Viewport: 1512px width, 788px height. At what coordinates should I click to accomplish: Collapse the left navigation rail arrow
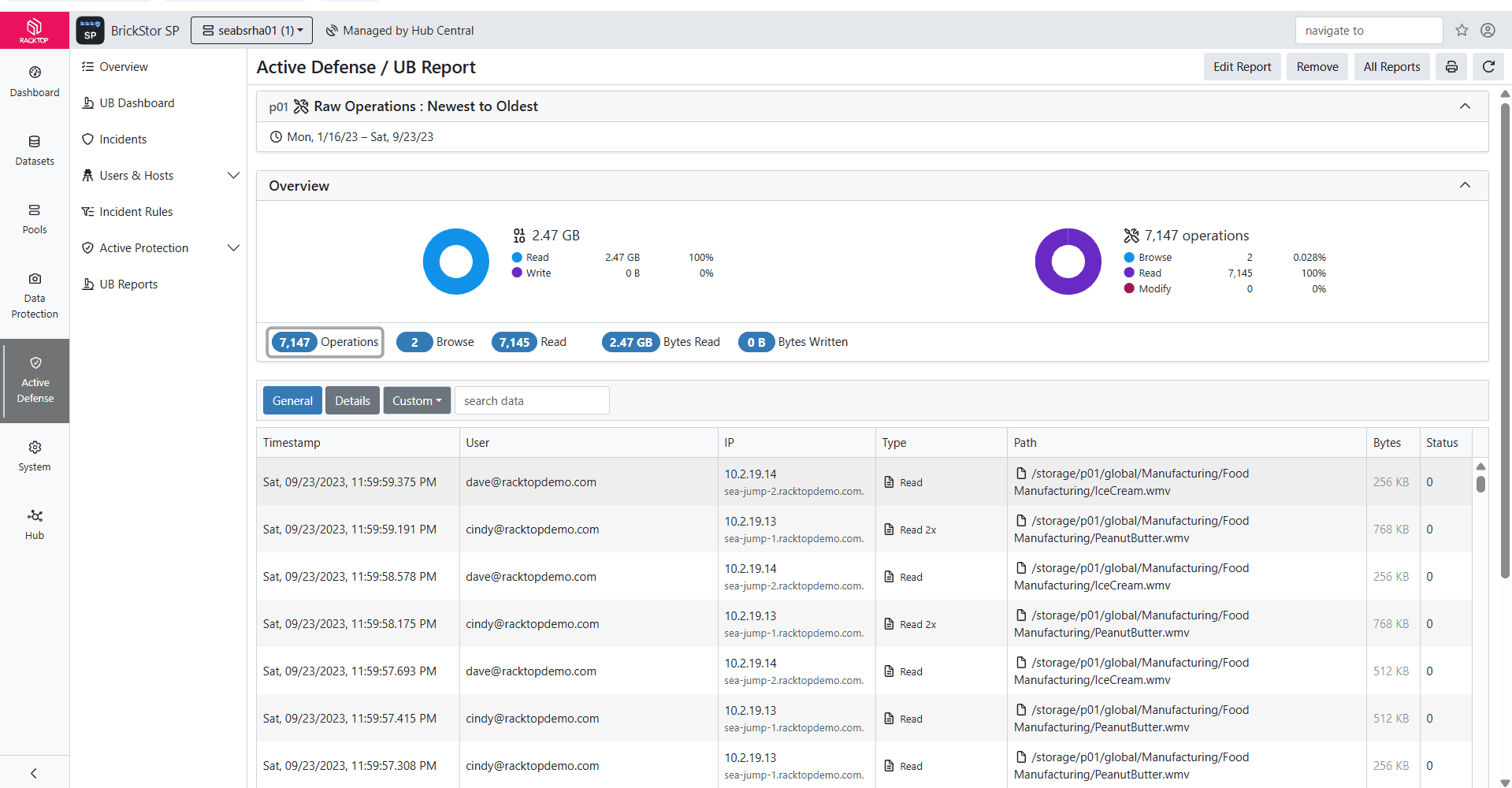34,773
